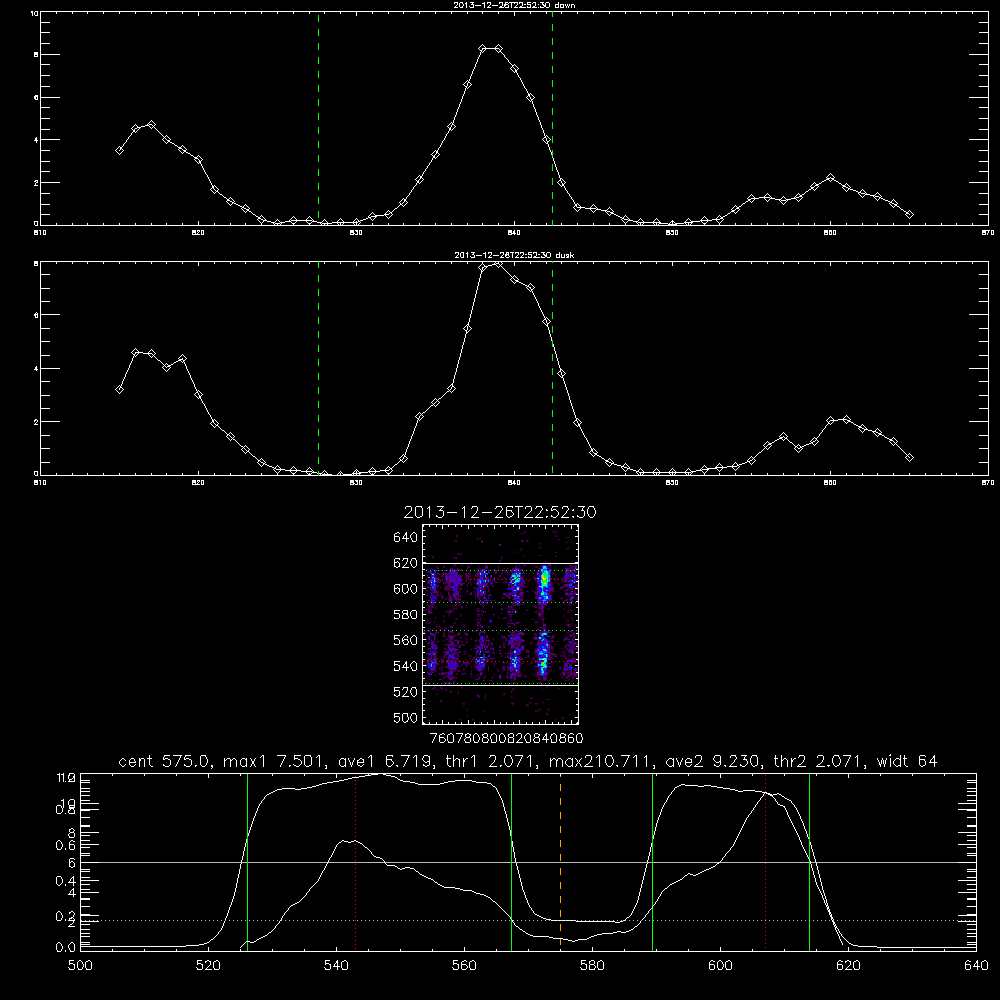Click right green dashed line in dusk plot

pyautogui.click(x=552, y=368)
